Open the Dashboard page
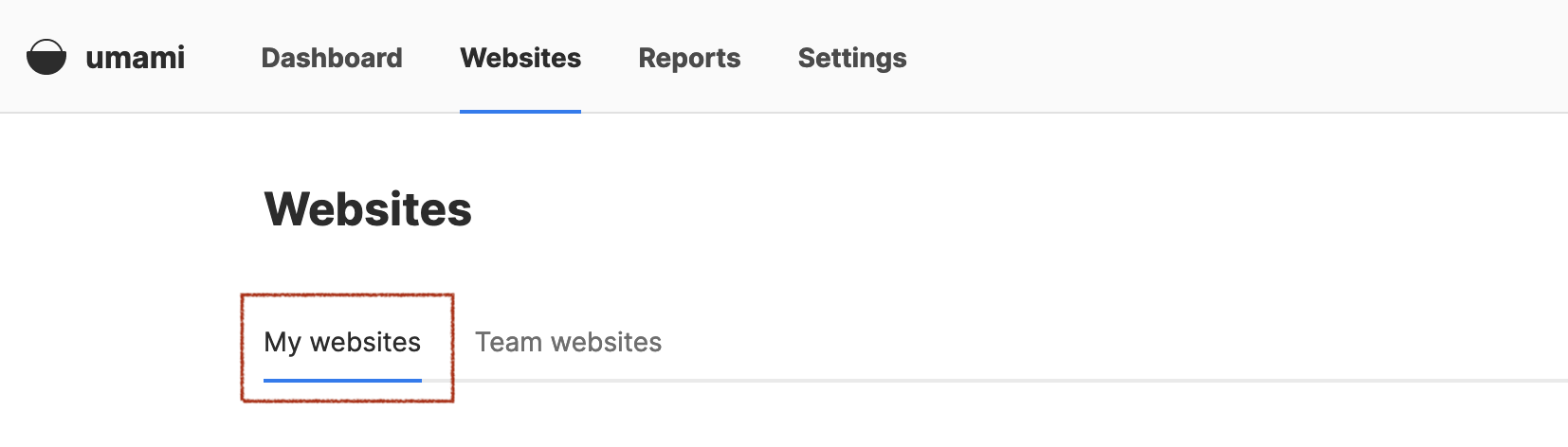This screenshot has height=447, width=1568. click(x=332, y=58)
